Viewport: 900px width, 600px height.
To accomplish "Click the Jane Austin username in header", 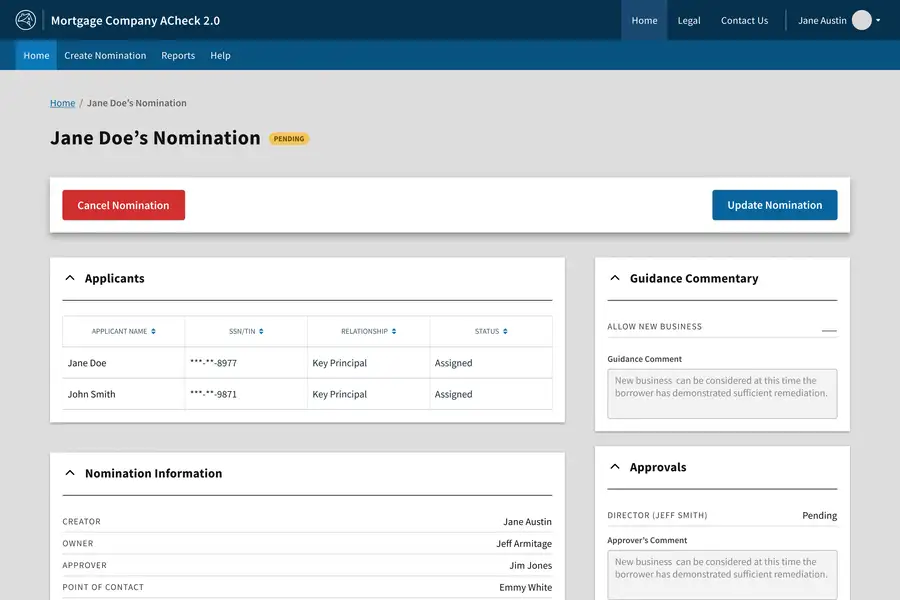I will pos(822,20).
